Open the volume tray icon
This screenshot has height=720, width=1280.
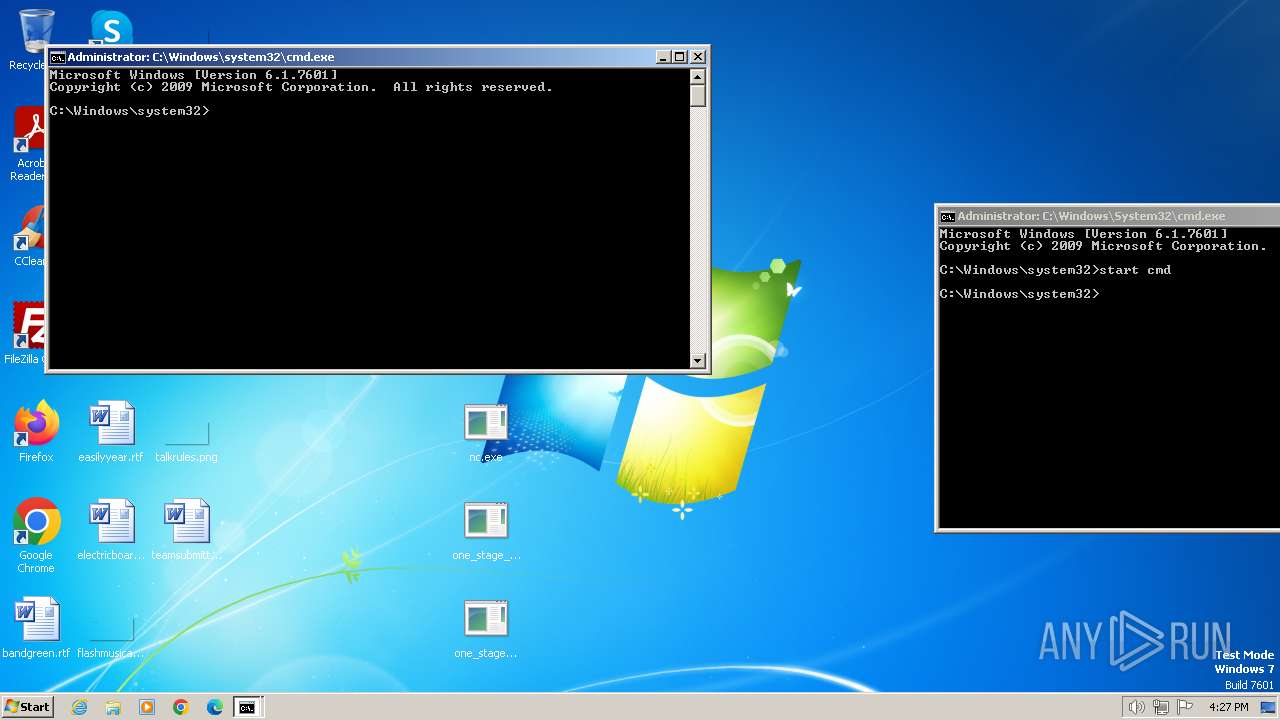[x=1136, y=707]
